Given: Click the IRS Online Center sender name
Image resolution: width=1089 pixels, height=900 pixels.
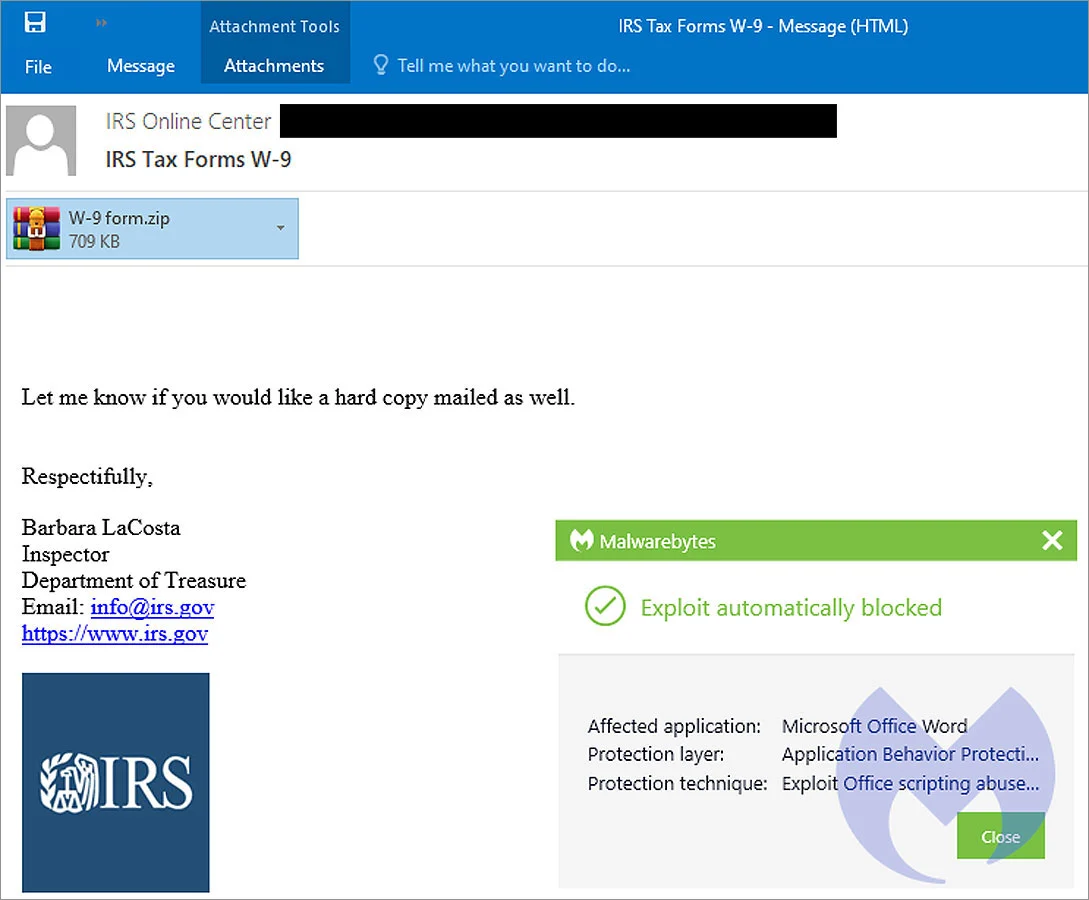Looking at the screenshot, I should (x=188, y=121).
